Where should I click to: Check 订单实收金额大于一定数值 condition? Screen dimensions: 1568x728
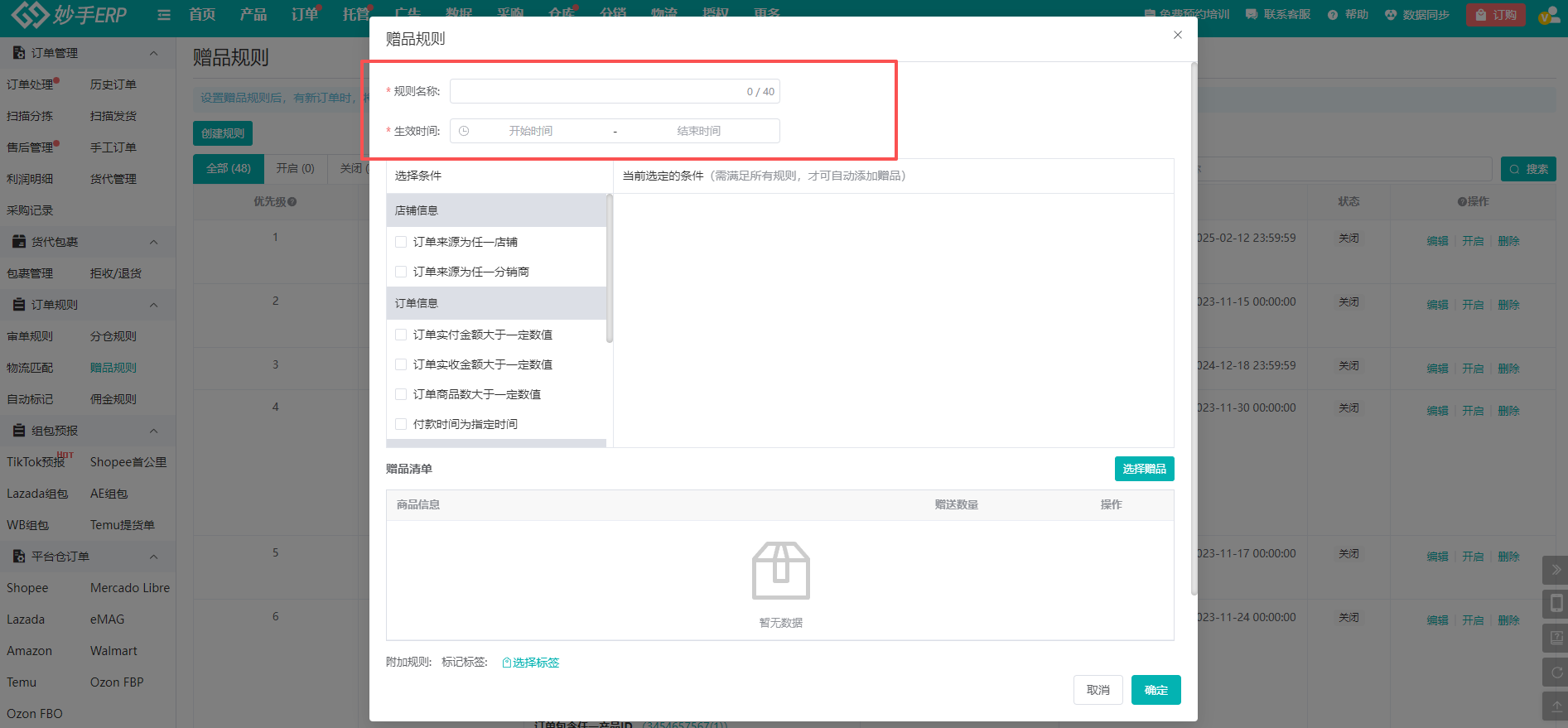point(401,364)
